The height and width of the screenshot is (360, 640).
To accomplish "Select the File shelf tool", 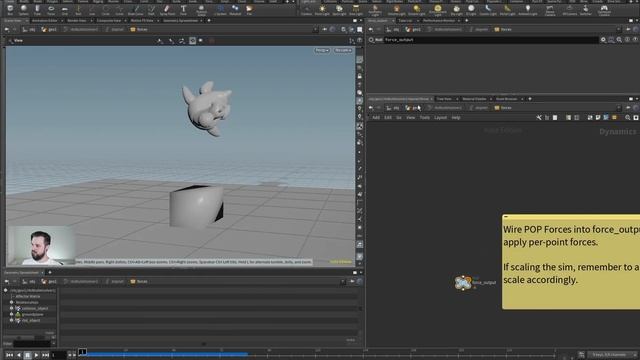I will coord(249,9).
